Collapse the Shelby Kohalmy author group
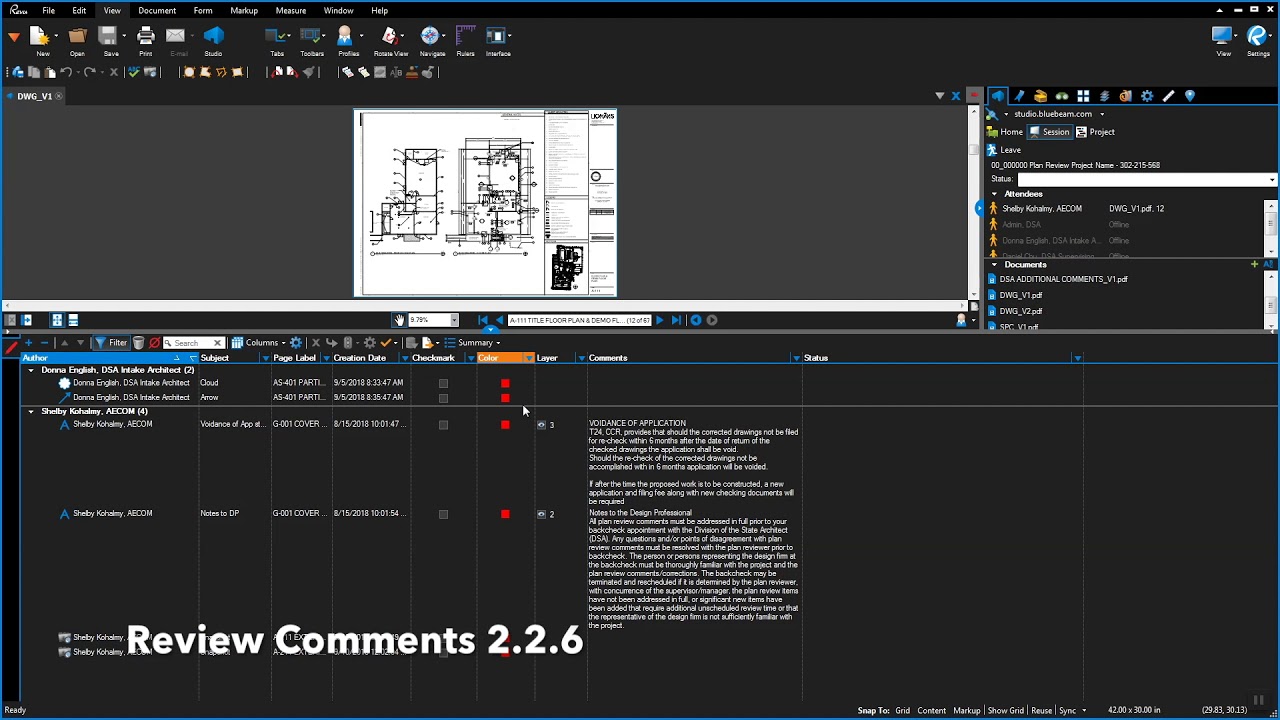 [31, 411]
